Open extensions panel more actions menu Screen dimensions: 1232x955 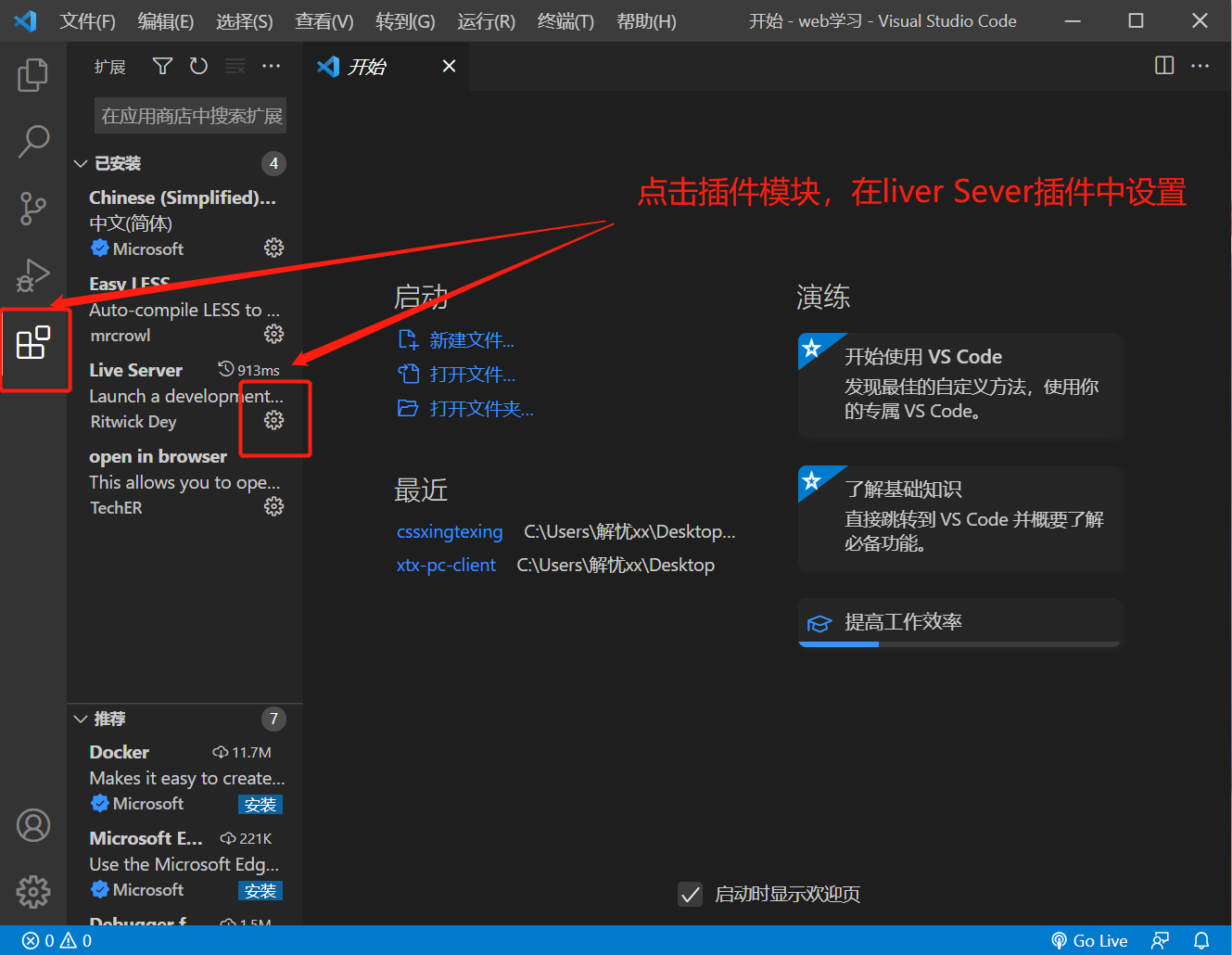point(271,66)
